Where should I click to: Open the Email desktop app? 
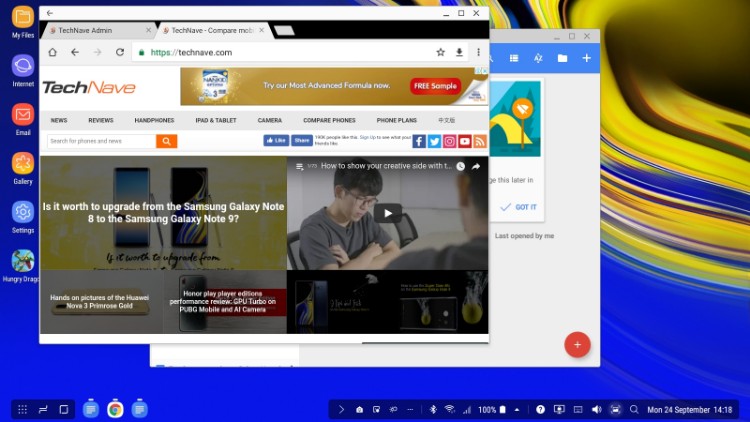click(22, 115)
